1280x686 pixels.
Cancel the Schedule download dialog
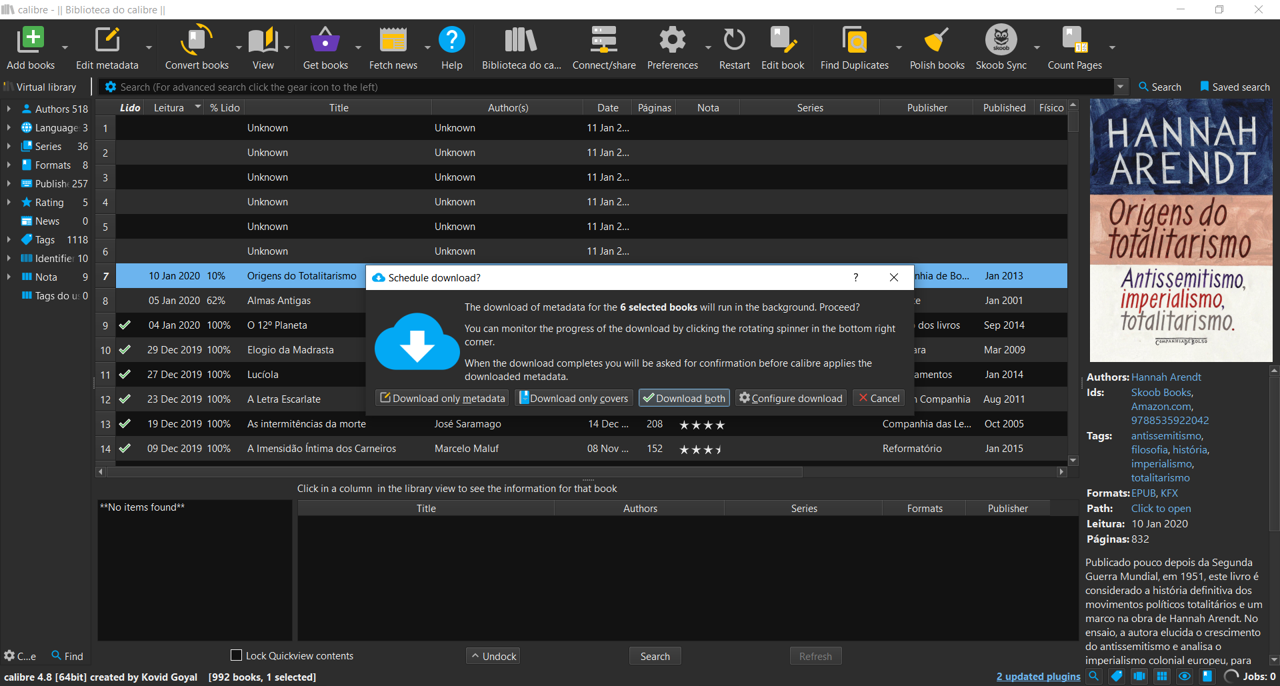pos(879,398)
